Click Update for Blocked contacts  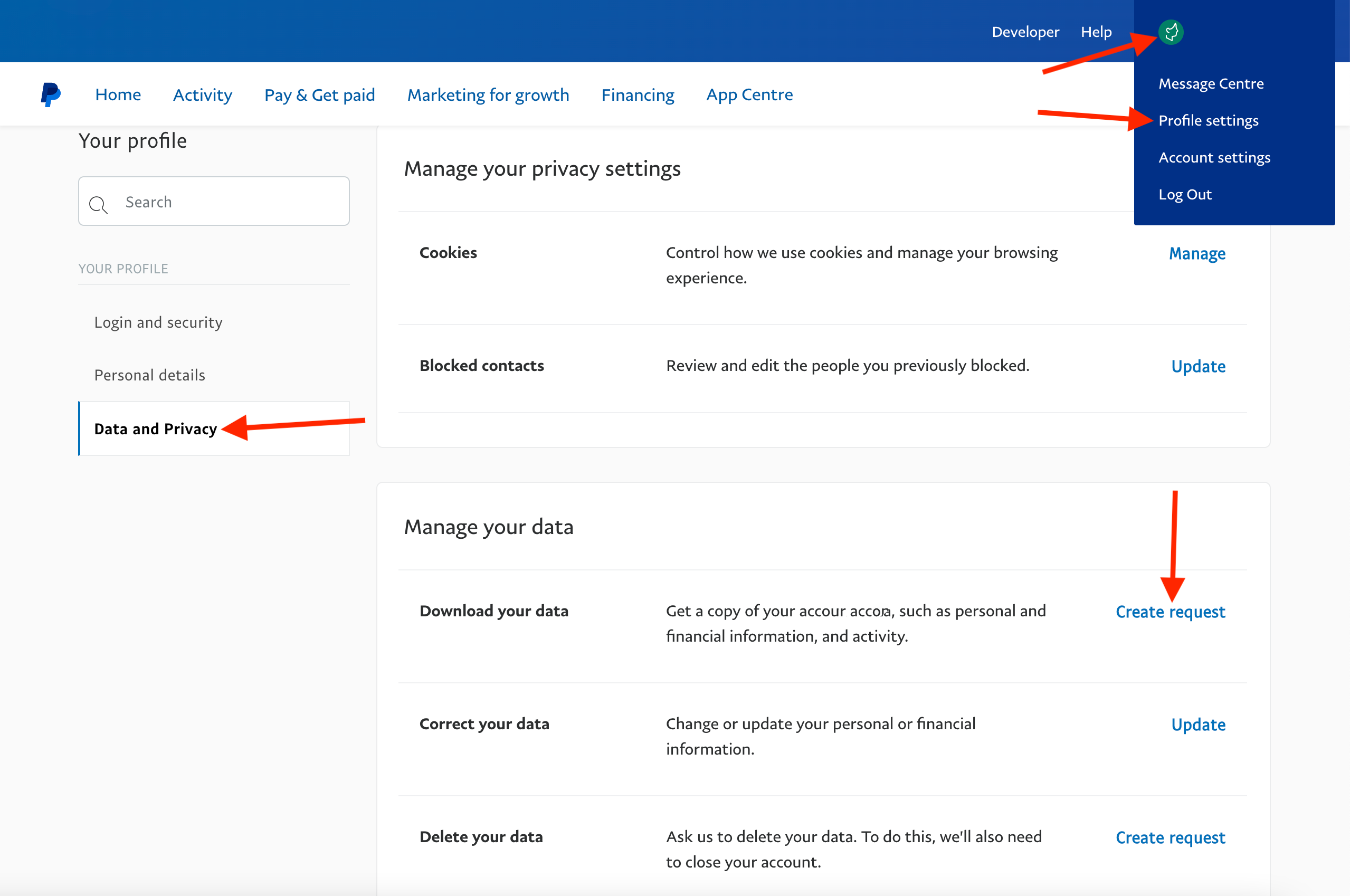(1198, 366)
